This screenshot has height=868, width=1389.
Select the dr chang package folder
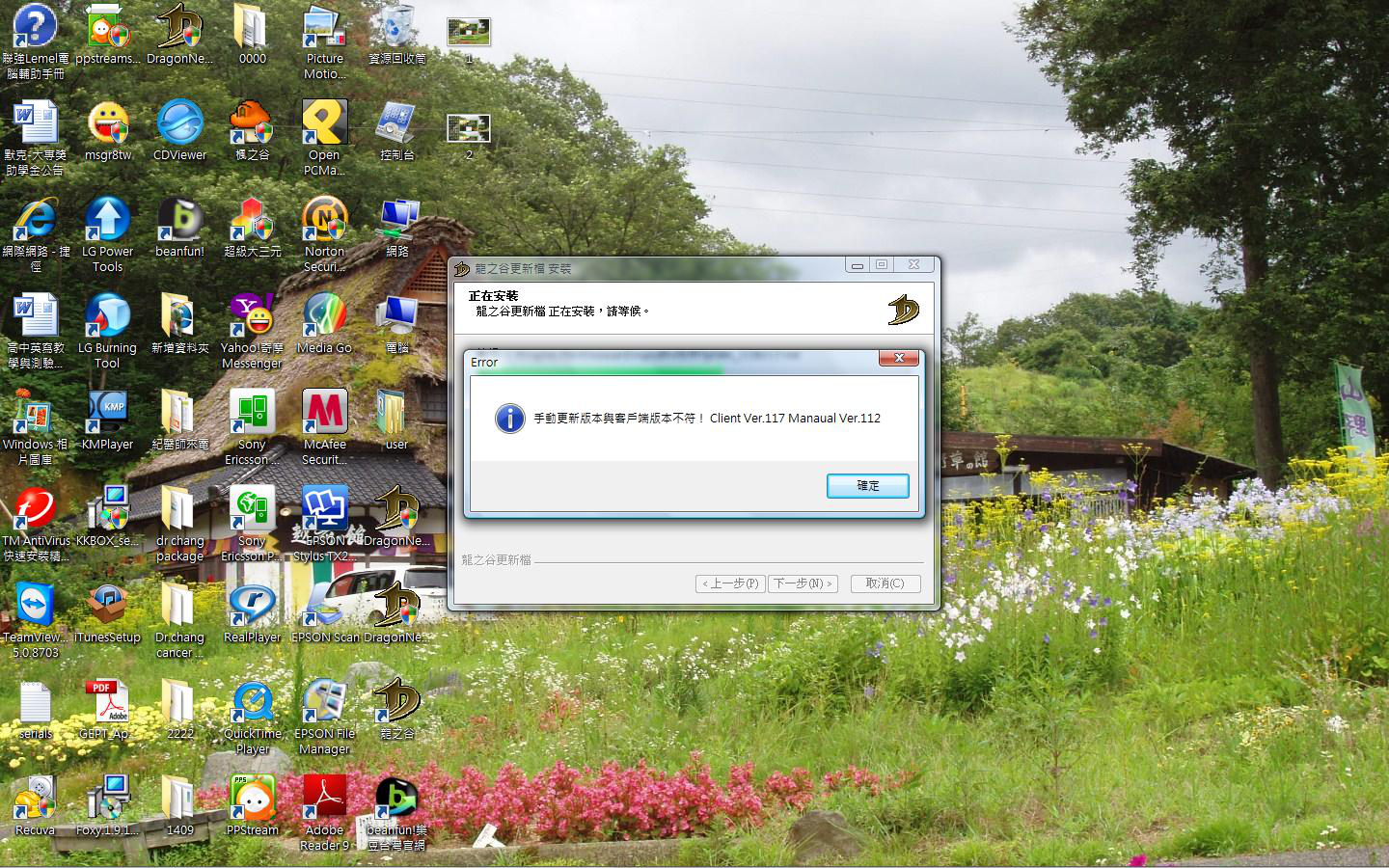point(179,524)
